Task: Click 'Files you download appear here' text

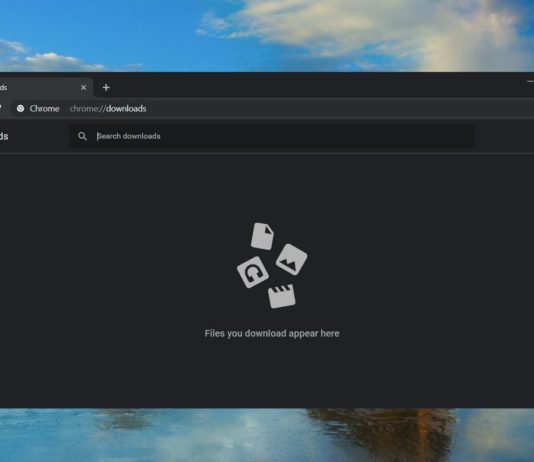Action: click(x=272, y=333)
